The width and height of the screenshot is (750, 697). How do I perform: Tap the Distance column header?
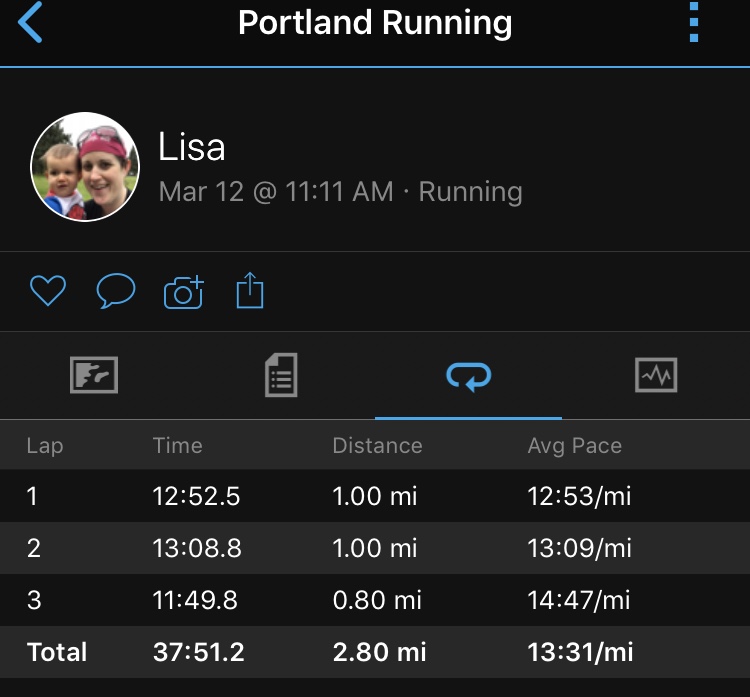click(377, 445)
